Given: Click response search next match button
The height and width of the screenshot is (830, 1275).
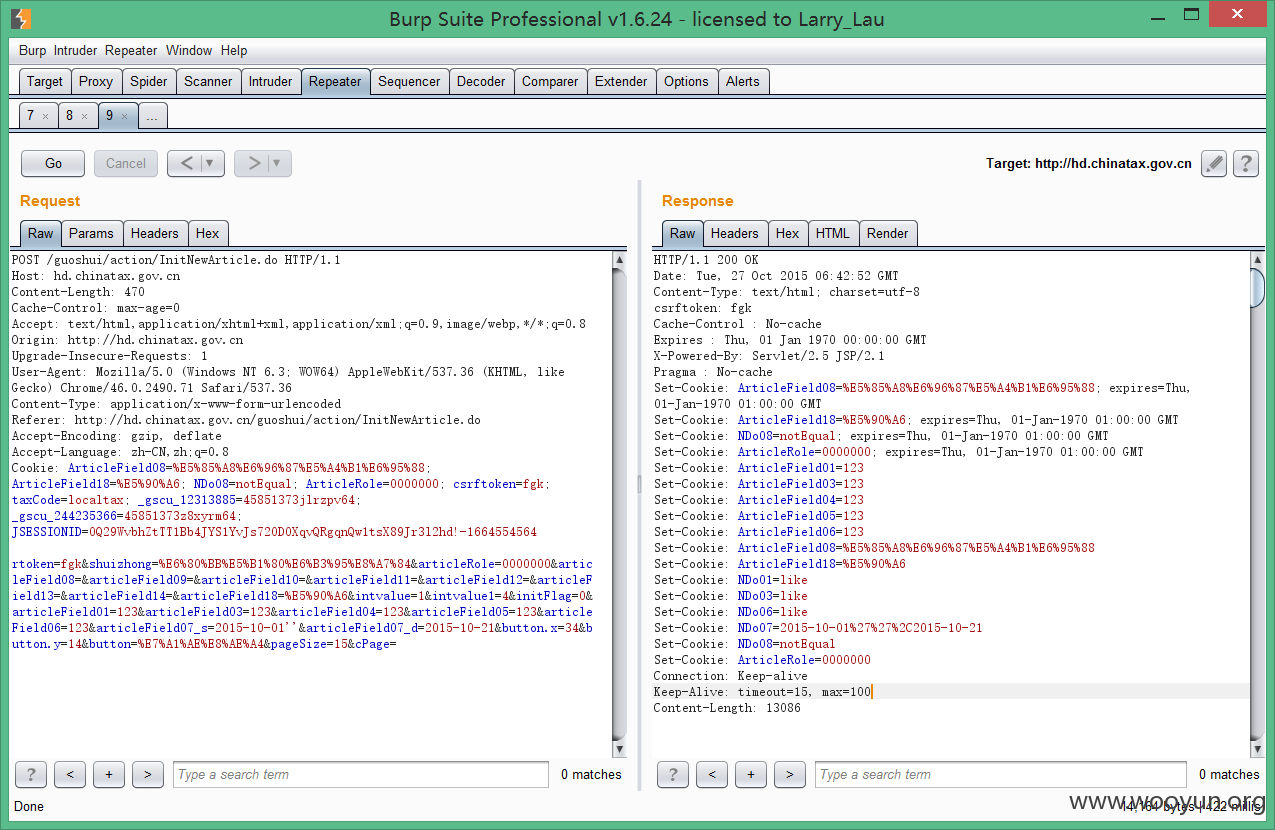Looking at the screenshot, I should [790, 774].
